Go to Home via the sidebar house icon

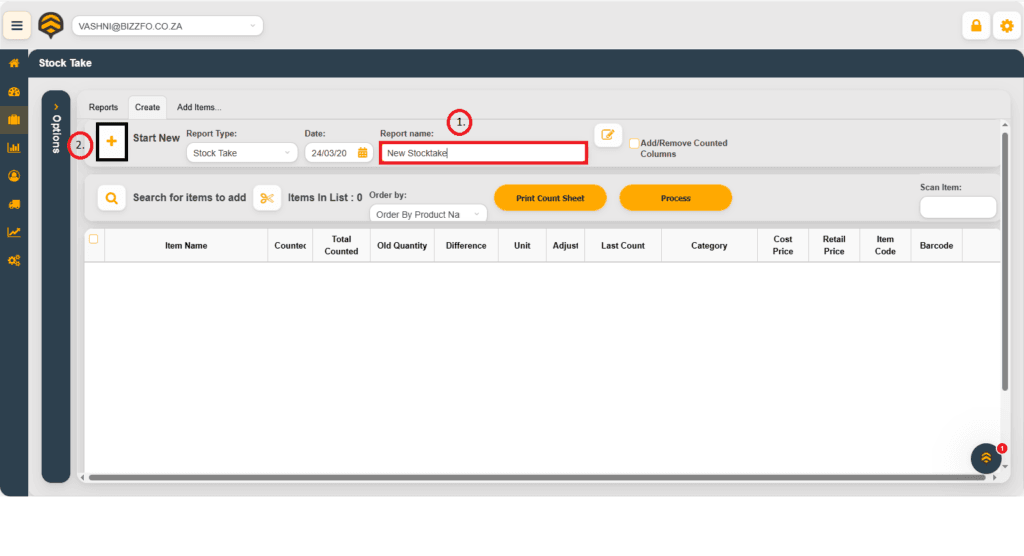[x=14, y=63]
